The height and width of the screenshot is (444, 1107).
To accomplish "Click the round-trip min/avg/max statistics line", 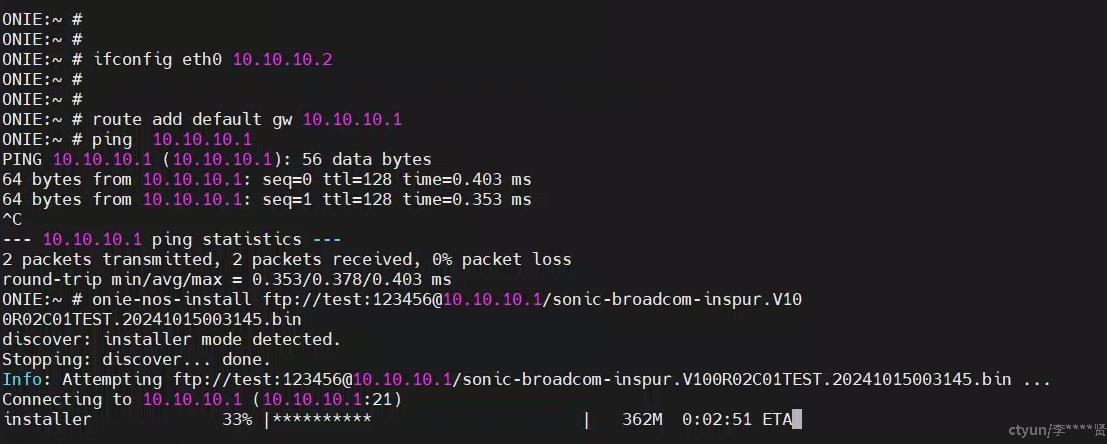I will (x=227, y=280).
